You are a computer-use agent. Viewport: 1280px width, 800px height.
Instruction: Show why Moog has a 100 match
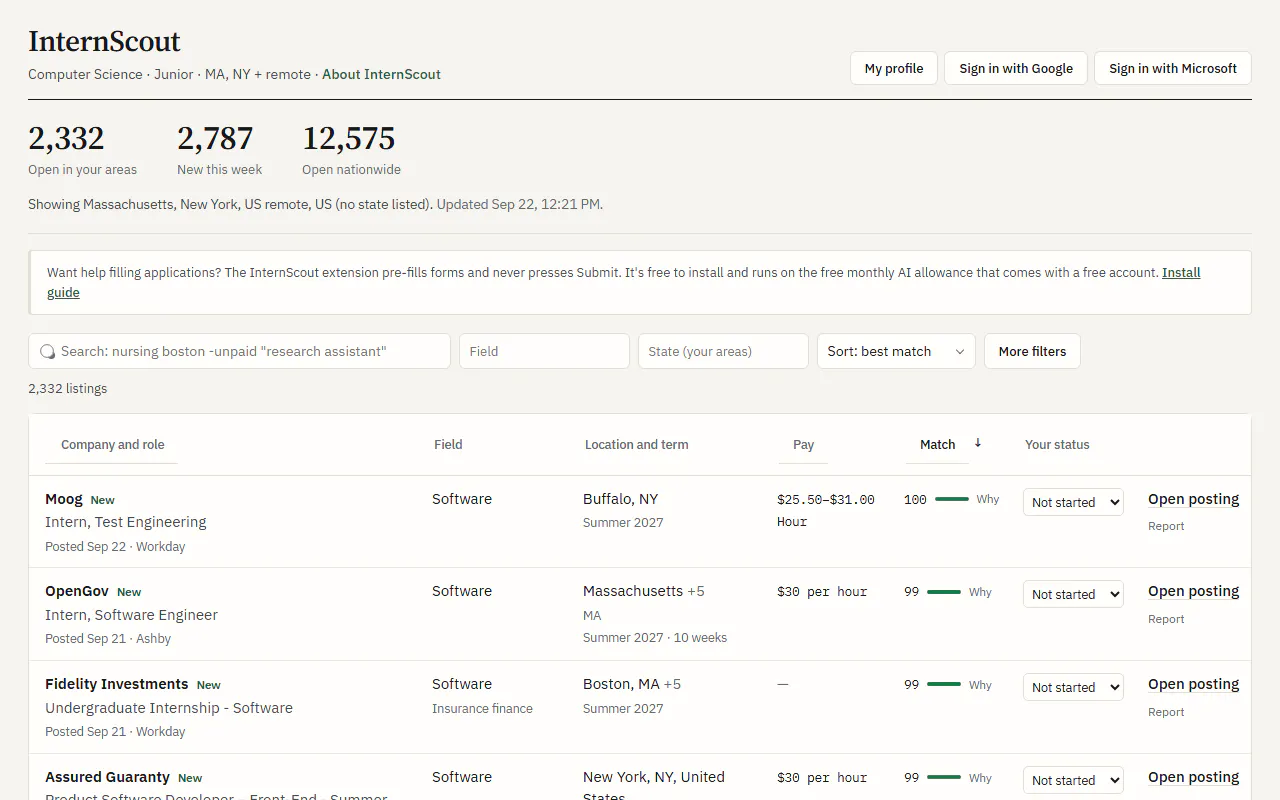(988, 499)
